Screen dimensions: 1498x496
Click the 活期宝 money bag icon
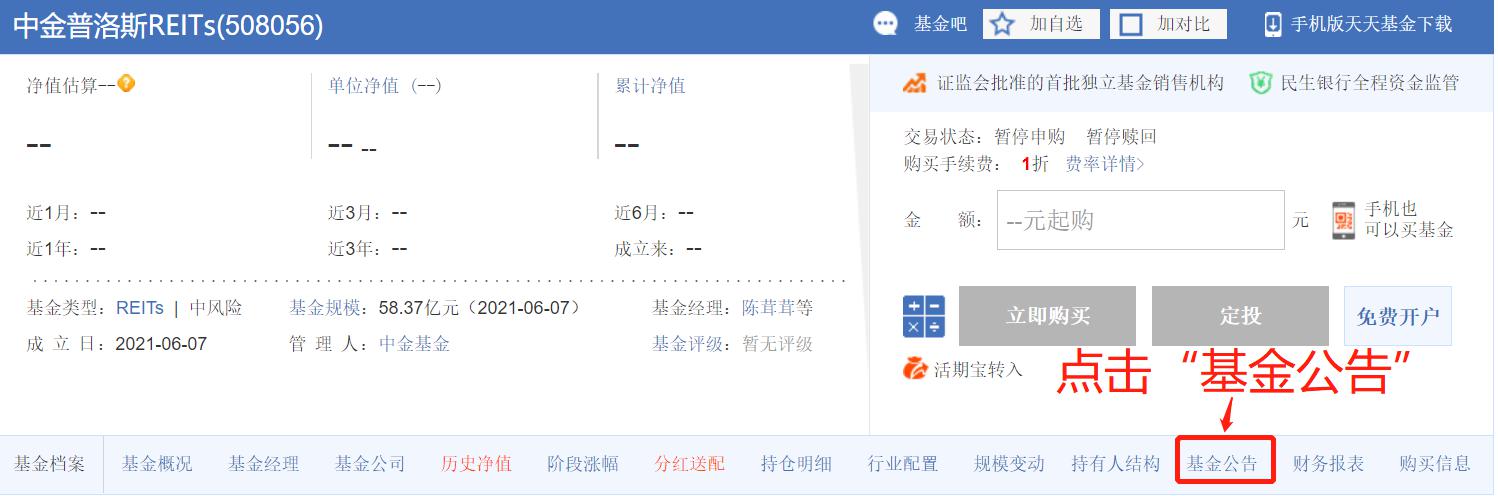[x=914, y=369]
